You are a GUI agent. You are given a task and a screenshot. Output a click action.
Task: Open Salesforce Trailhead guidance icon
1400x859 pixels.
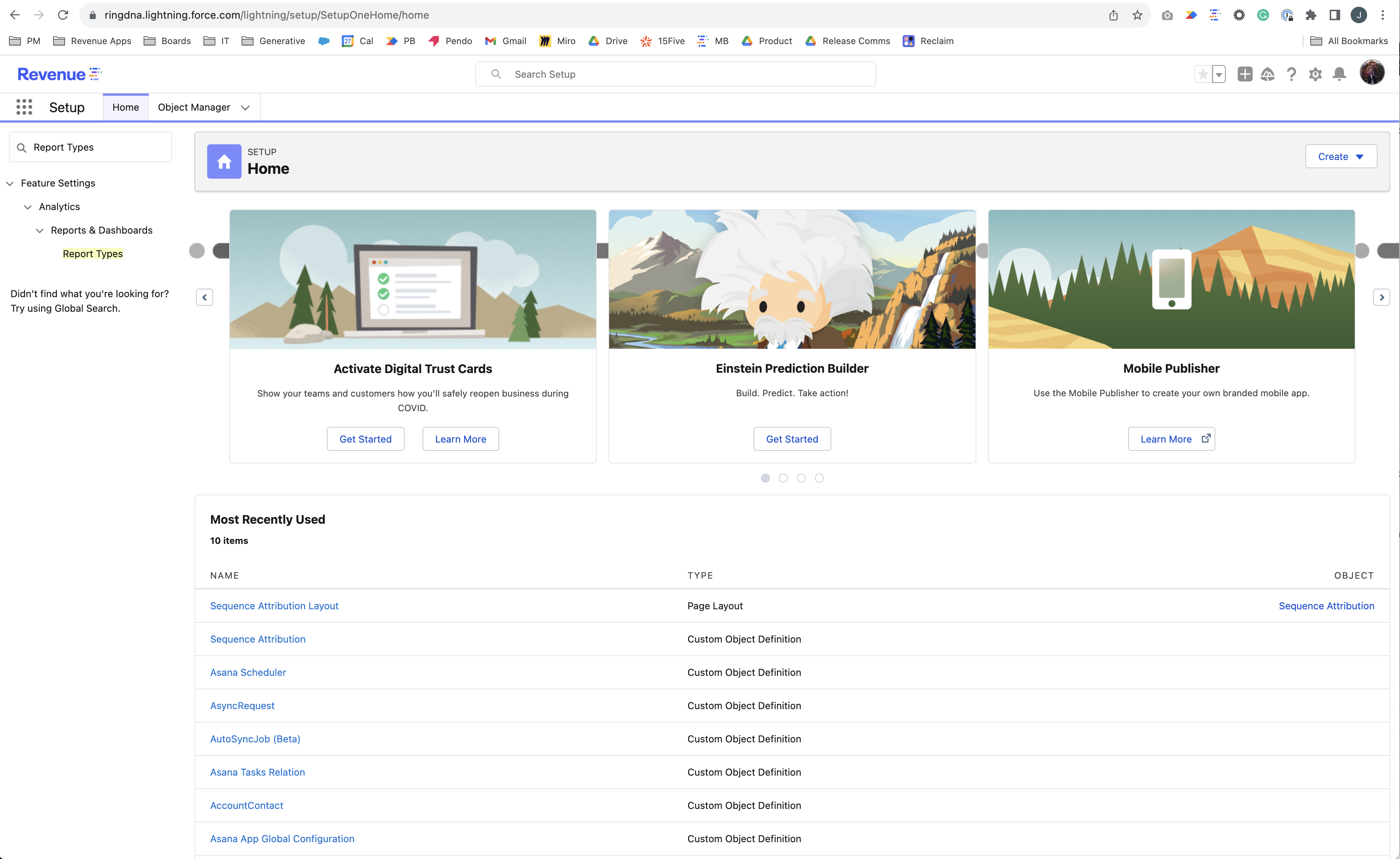coord(1268,74)
